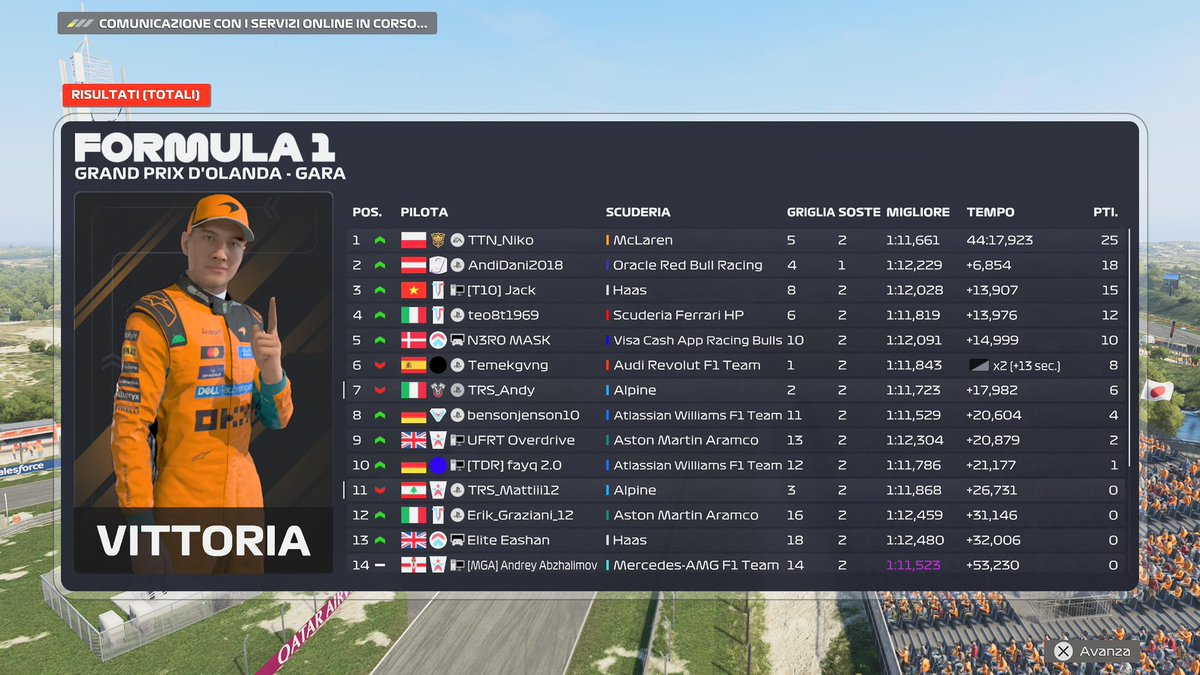Screen dimensions: 1200x675
Task: Click Audi Revolut F1 Team name
Action: [687, 365]
